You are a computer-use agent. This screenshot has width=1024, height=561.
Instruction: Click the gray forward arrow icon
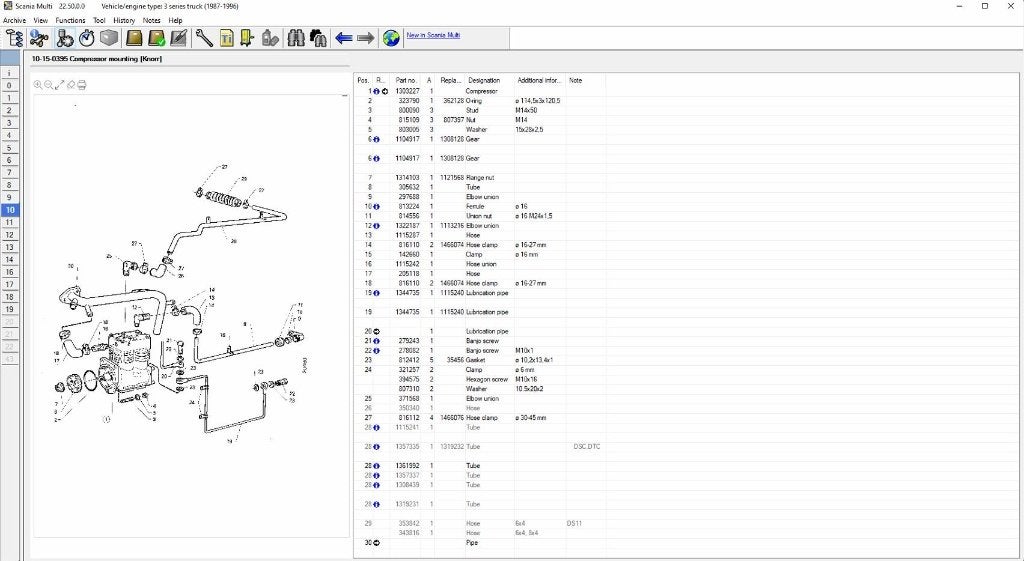pos(366,39)
